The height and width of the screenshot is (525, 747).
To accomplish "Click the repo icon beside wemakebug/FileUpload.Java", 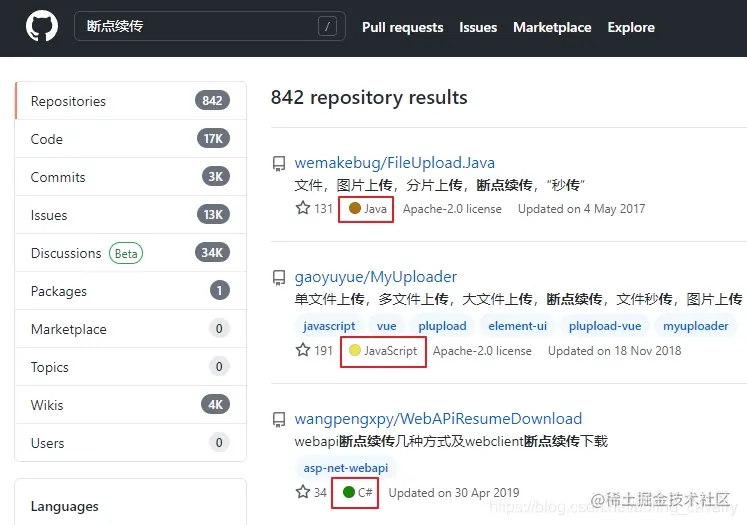I will (x=279, y=163).
